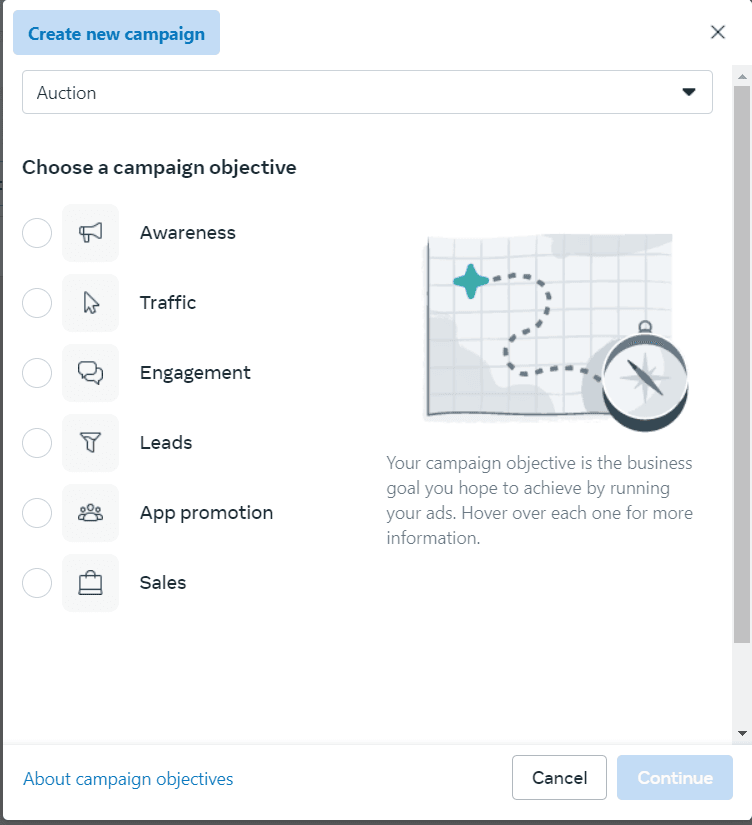Image resolution: width=752 pixels, height=825 pixels.
Task: Click the Traffic cursor icon
Action: pyautogui.click(x=91, y=303)
